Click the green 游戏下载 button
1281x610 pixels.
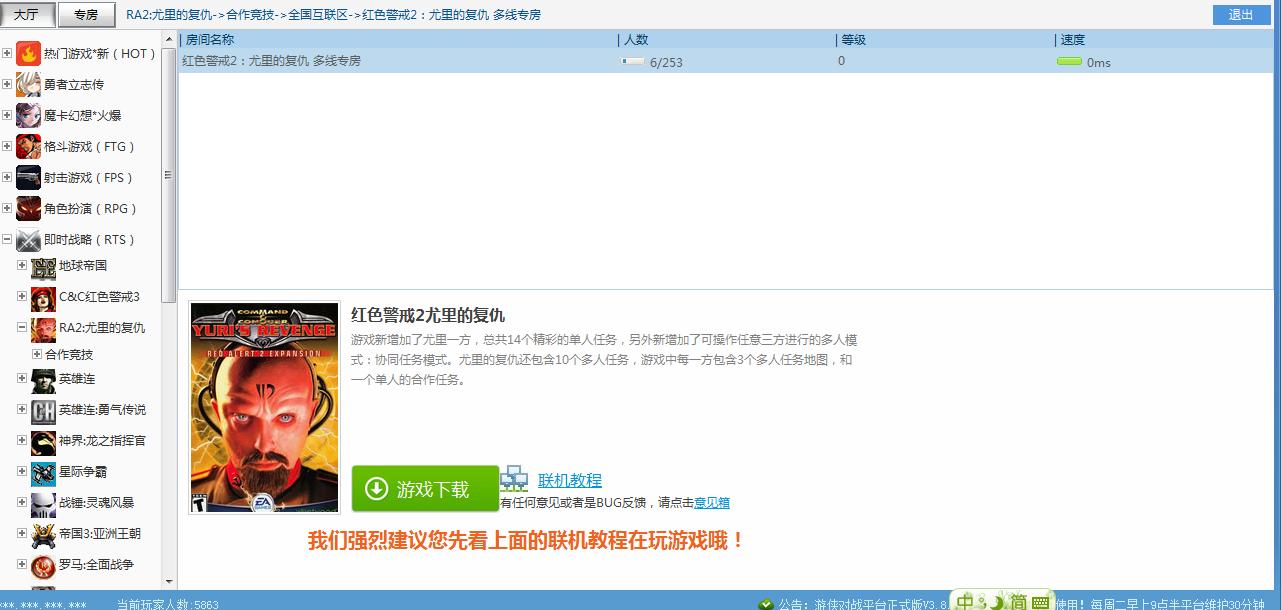point(425,489)
